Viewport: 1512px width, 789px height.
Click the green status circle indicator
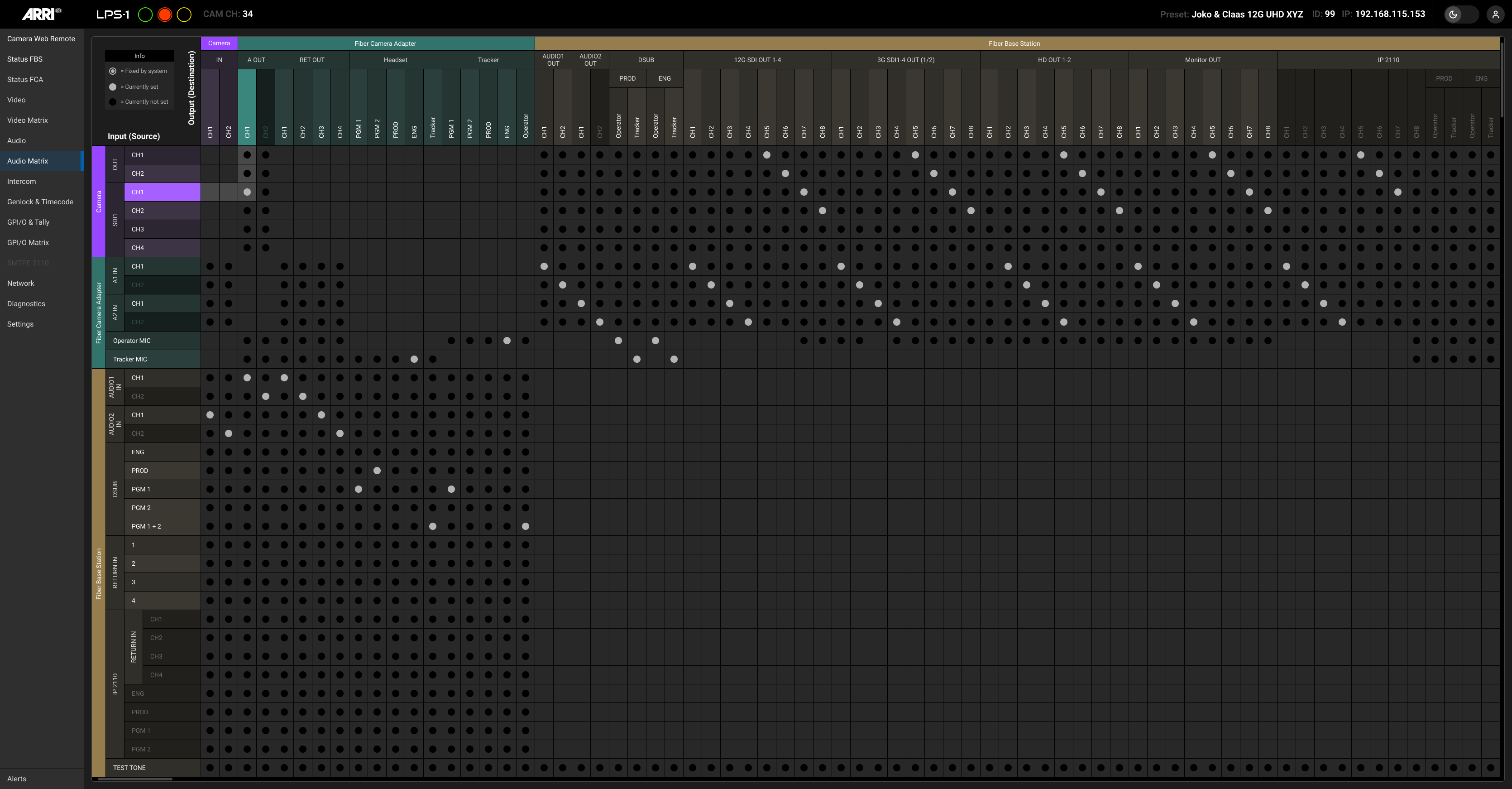click(145, 14)
